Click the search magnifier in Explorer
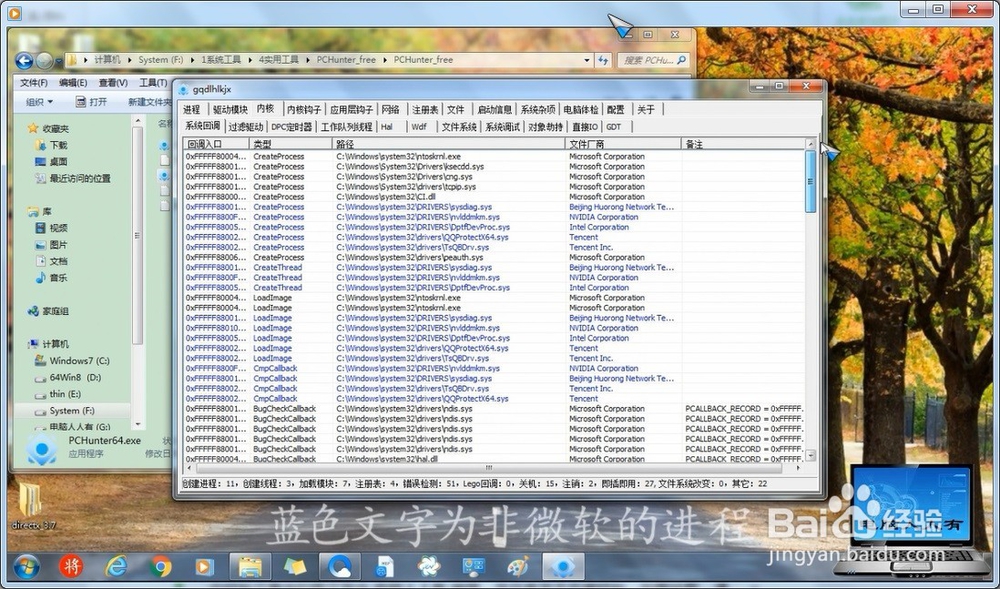Screen dimensions: 1000x589 [x=682, y=60]
